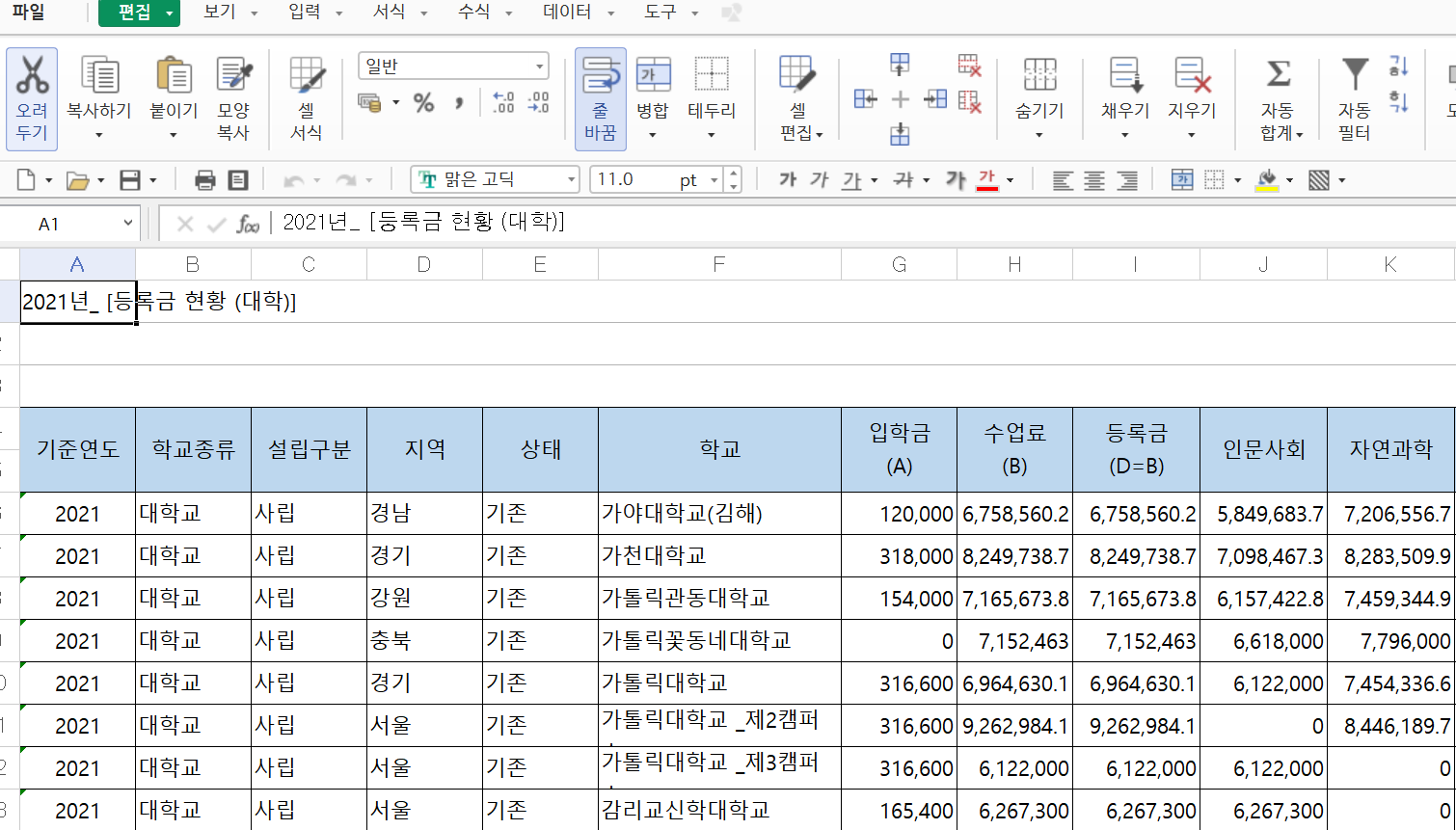Sort ascending with the 오름차순 icon
The height and width of the screenshot is (830, 1456).
[1399, 66]
